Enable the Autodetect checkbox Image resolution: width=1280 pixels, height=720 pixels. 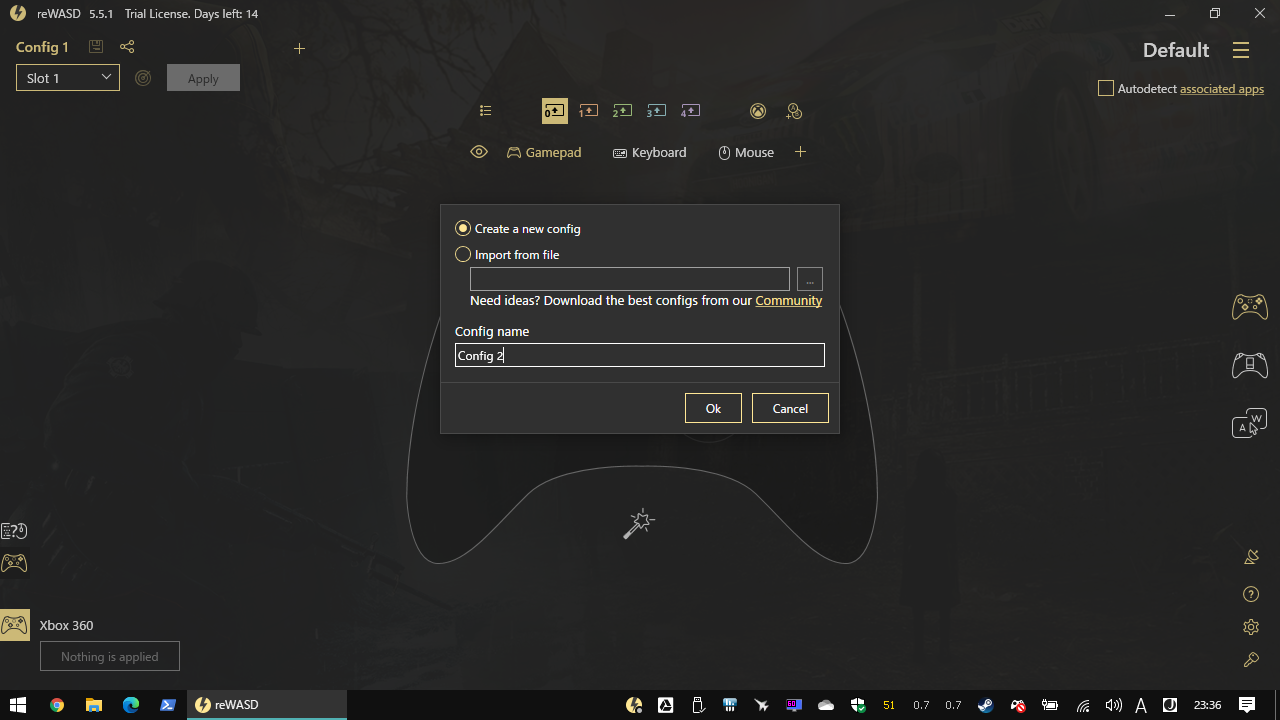1105,88
